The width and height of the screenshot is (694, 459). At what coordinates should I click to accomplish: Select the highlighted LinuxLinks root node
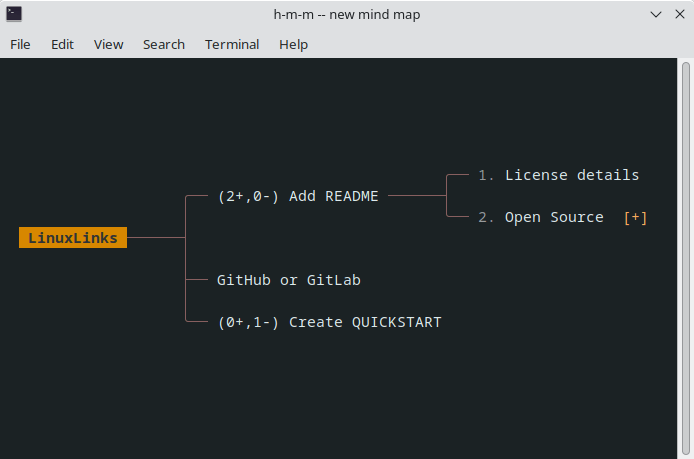(73, 238)
